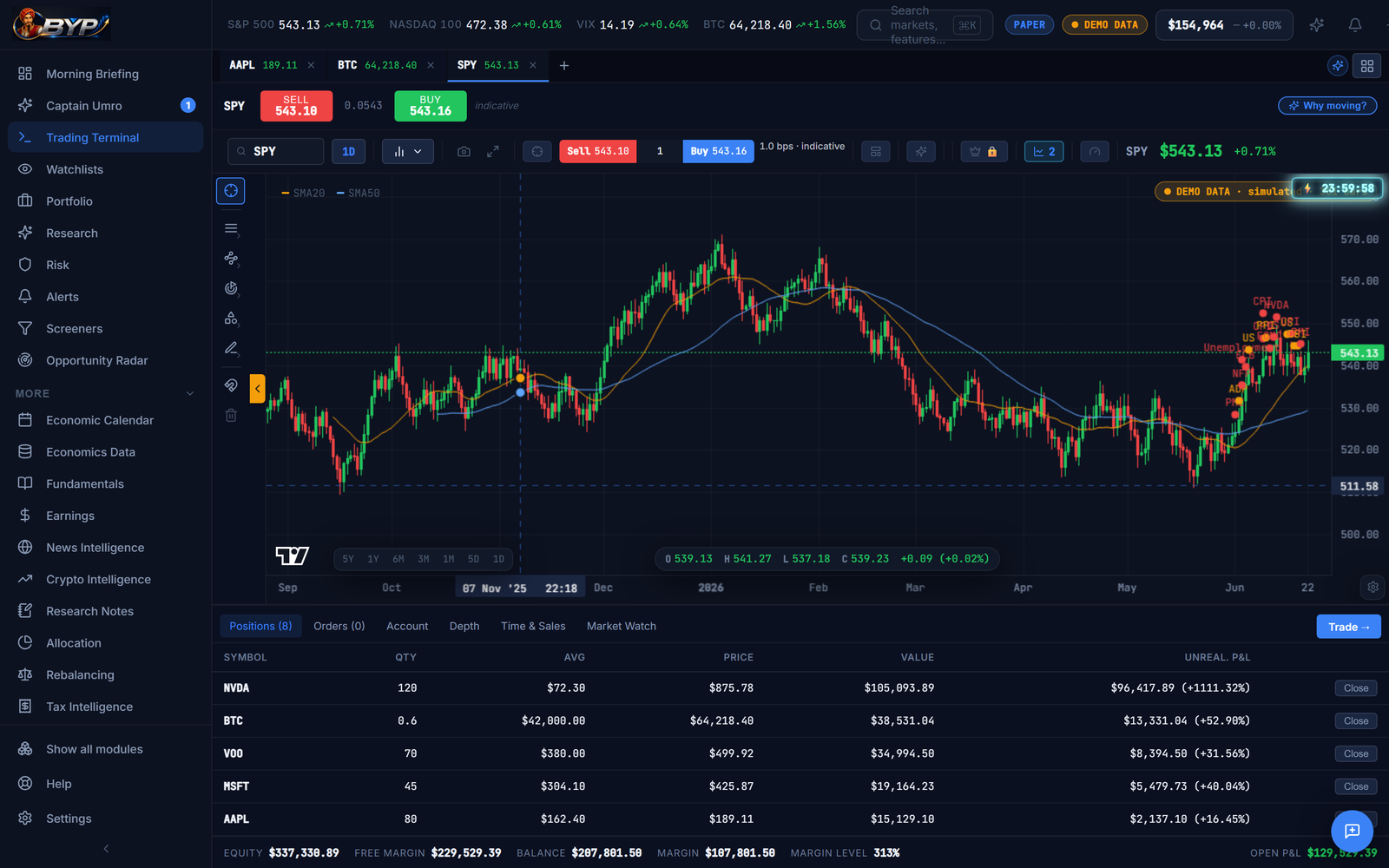
Task: Open the Orders (0) tab
Action: (339, 626)
